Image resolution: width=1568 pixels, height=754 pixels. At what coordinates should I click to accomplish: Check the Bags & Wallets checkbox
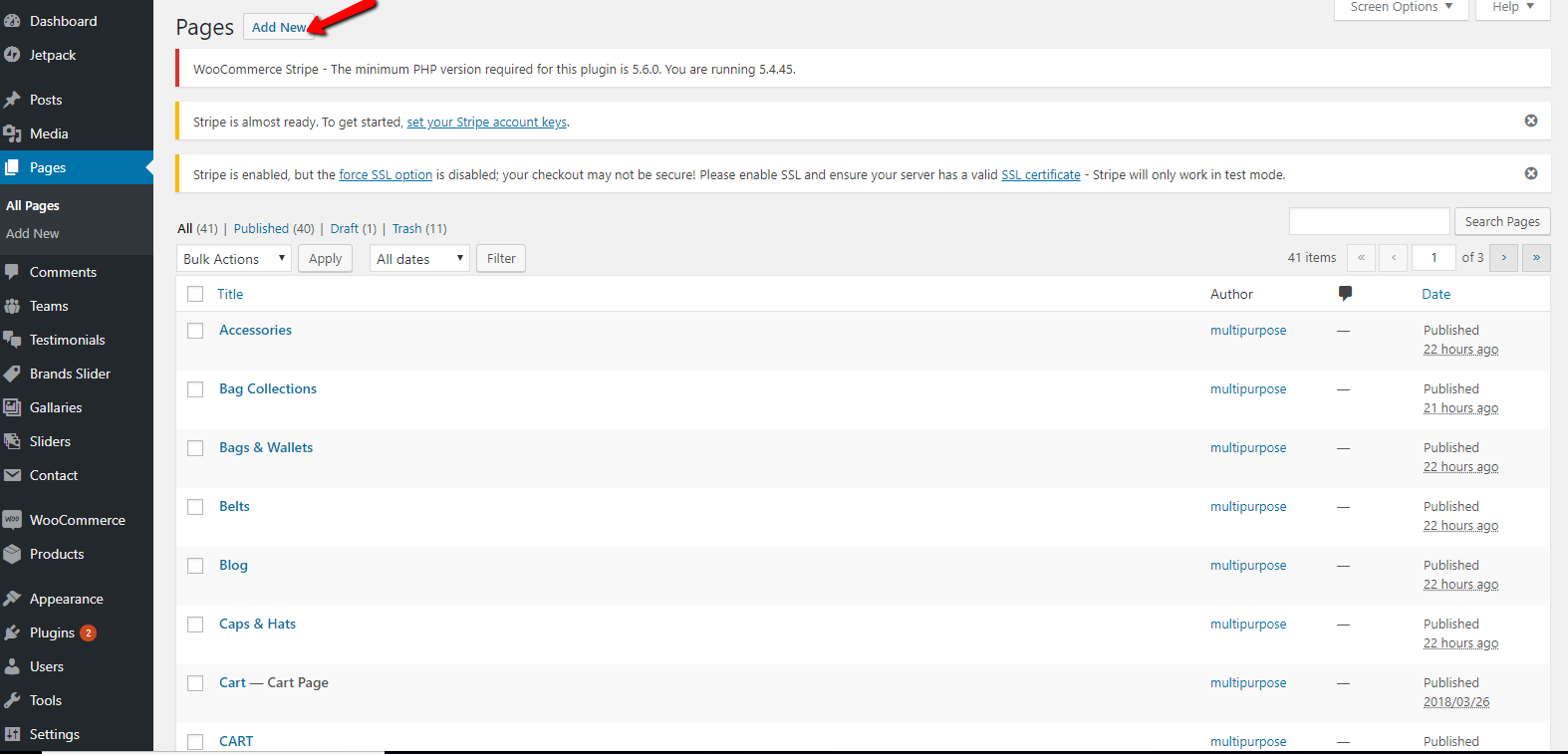pos(195,448)
